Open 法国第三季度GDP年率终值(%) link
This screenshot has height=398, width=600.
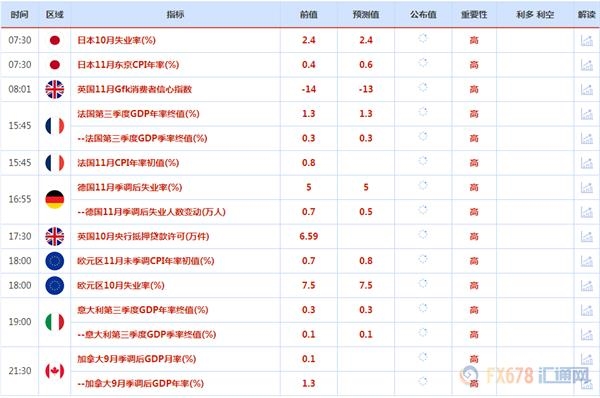(138, 114)
